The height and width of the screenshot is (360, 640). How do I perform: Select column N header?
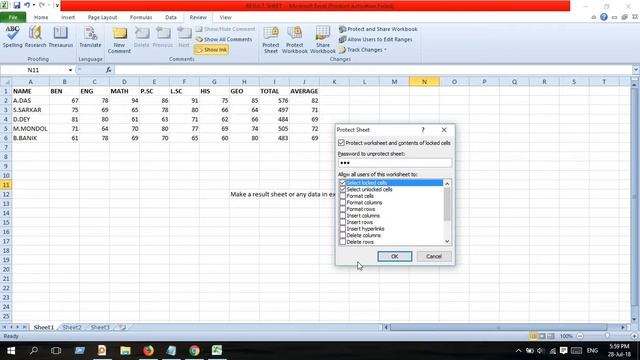[x=424, y=82]
